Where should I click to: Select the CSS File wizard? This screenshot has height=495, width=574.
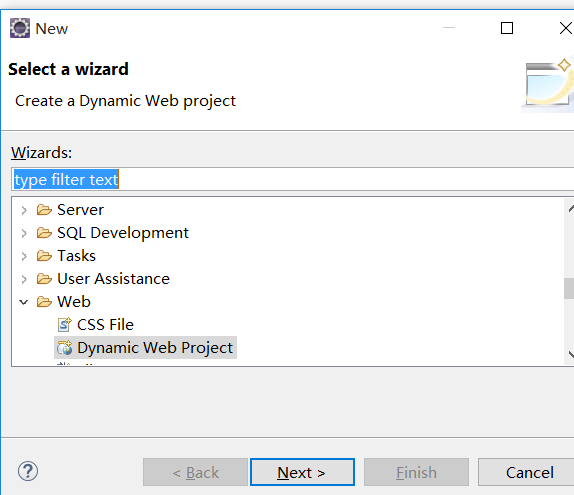[105, 325]
